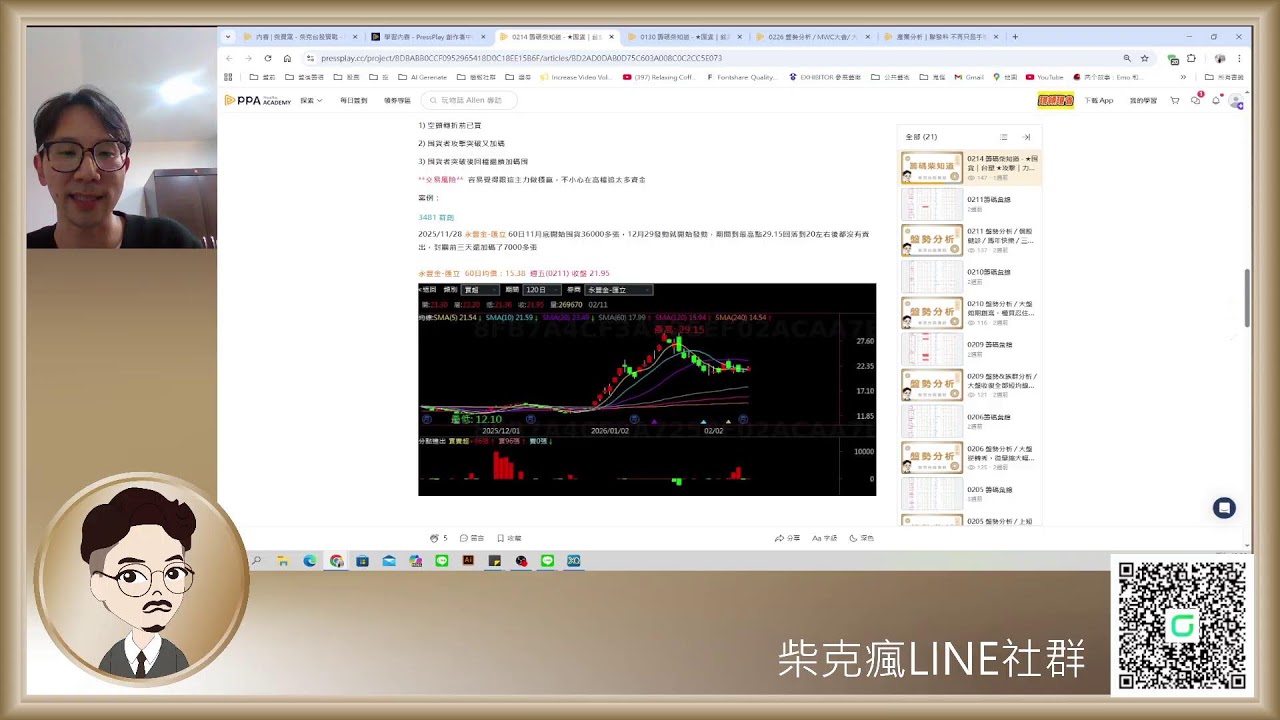Open the browser extensions puzzle icon
The height and width of the screenshot is (720, 1280).
tap(1191, 58)
